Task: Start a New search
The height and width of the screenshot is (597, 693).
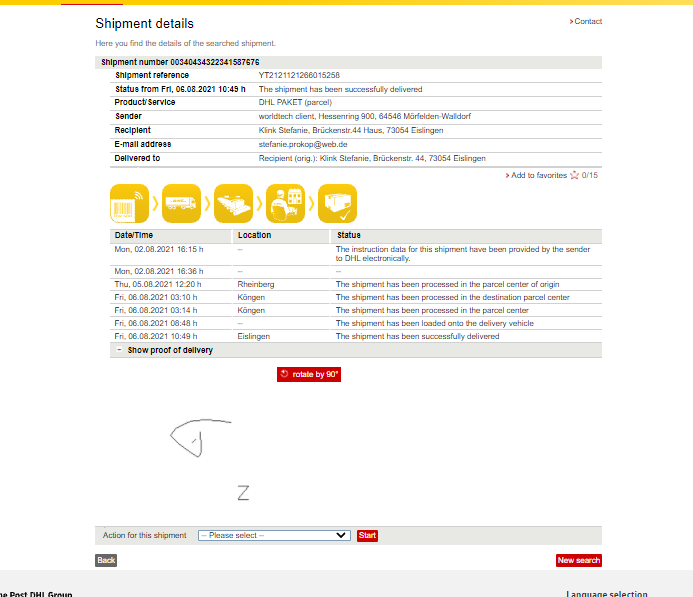Action: tap(578, 560)
